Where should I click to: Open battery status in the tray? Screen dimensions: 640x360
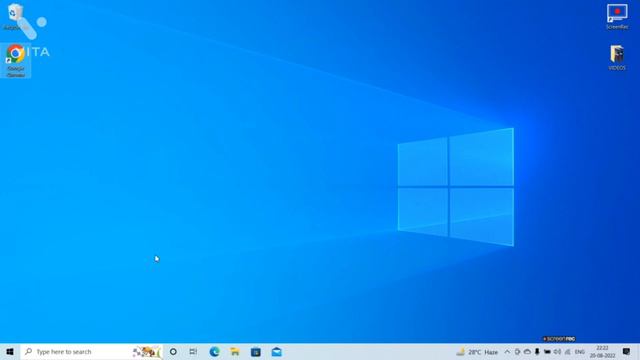[x=547, y=351]
